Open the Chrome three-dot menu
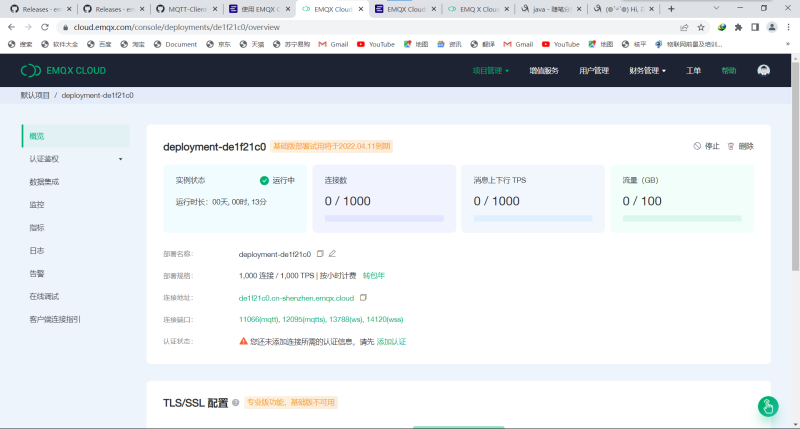This screenshot has width=800, height=429. pos(788,27)
